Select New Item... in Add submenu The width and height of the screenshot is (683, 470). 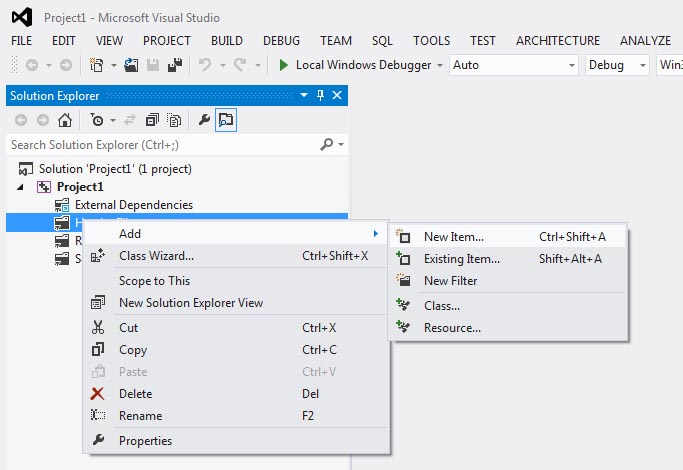point(508,237)
